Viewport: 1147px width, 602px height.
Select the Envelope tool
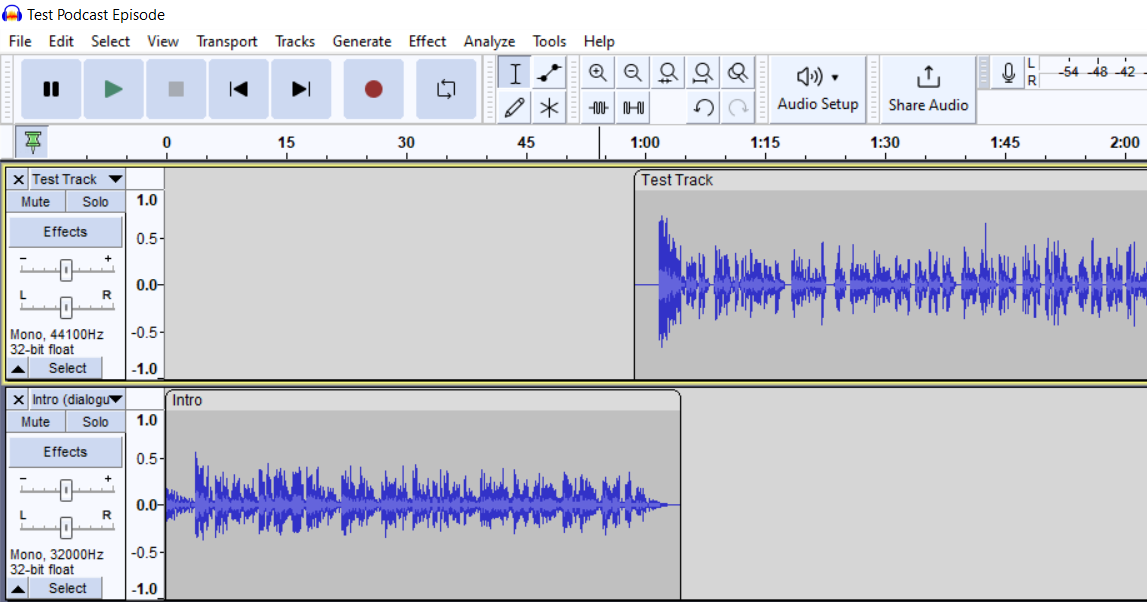pos(548,72)
